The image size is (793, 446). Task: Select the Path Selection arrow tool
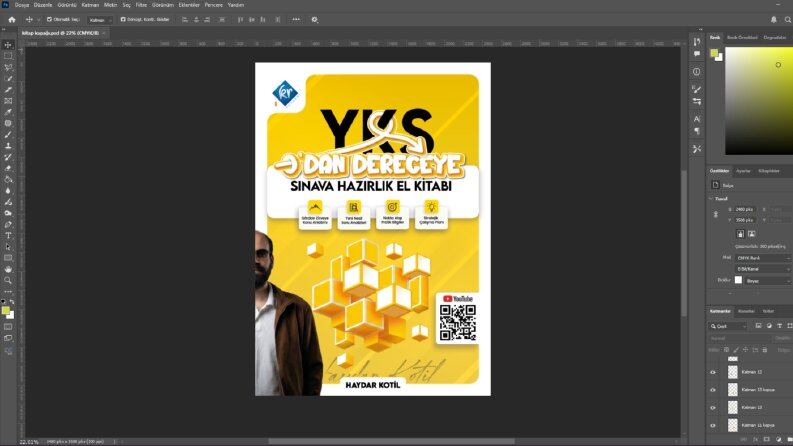point(8,247)
